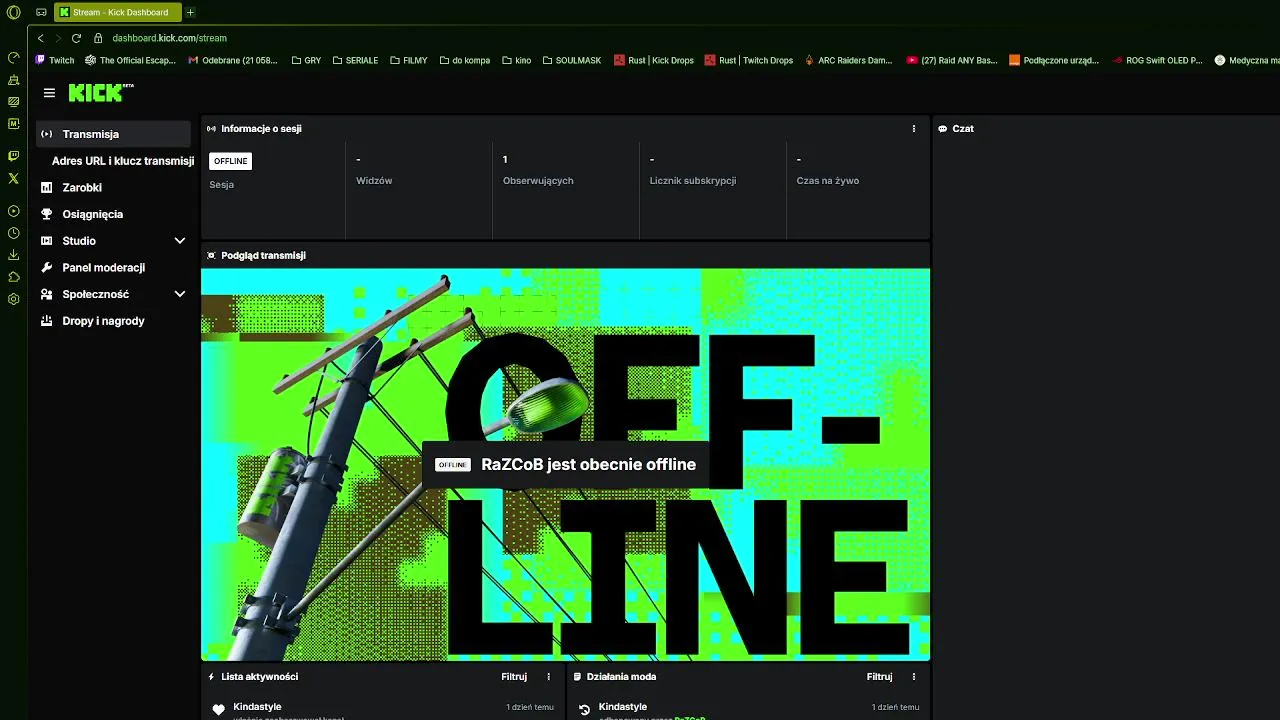Open Extensions cube icon in sidebar
1280x720 pixels.
[13, 277]
